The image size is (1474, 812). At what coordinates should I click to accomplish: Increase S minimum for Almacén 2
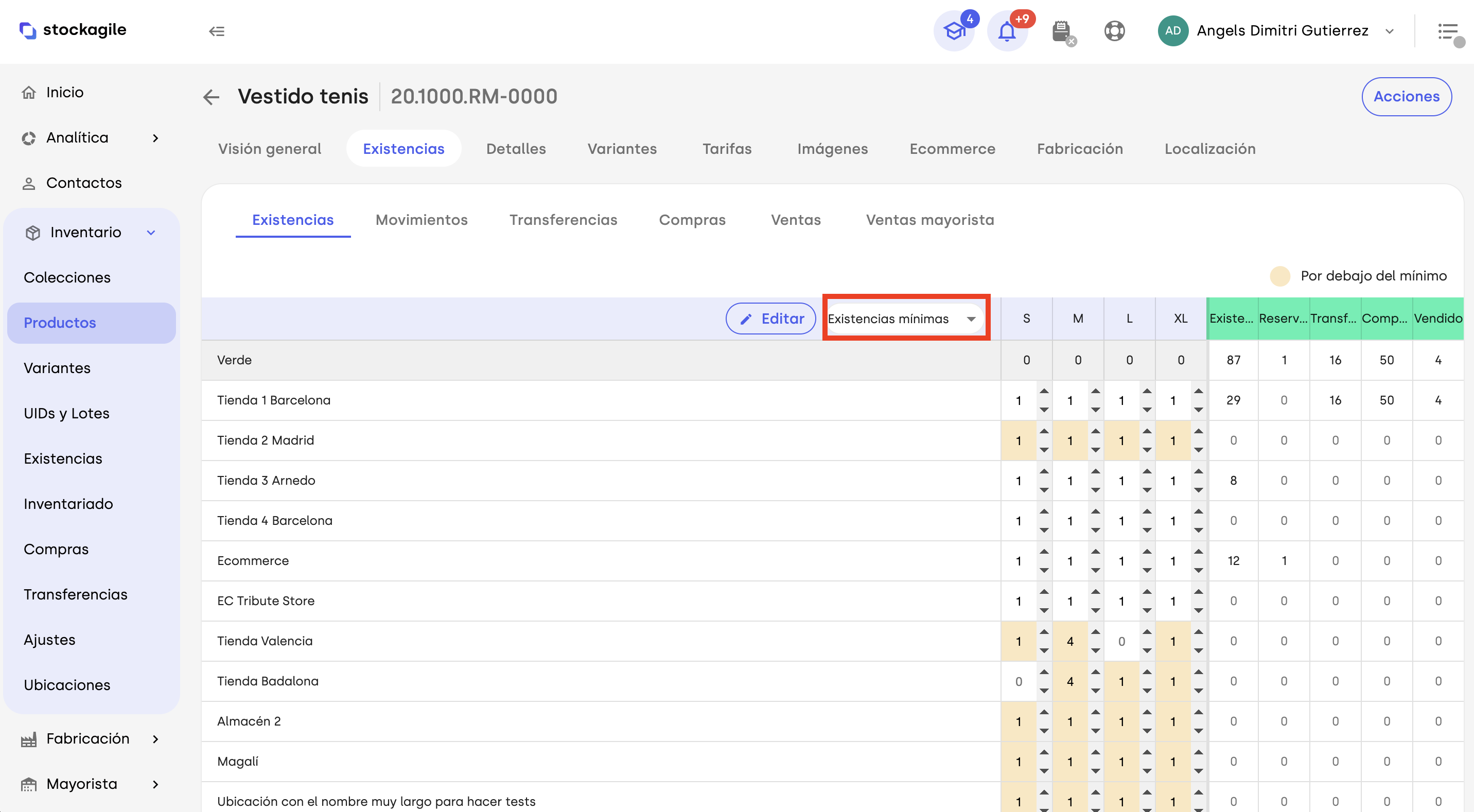click(x=1044, y=713)
